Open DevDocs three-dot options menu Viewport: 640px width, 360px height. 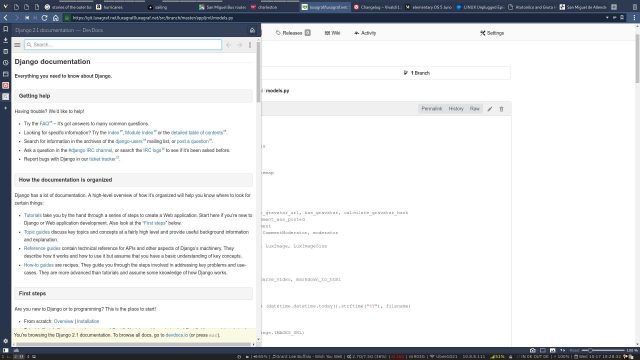point(250,45)
